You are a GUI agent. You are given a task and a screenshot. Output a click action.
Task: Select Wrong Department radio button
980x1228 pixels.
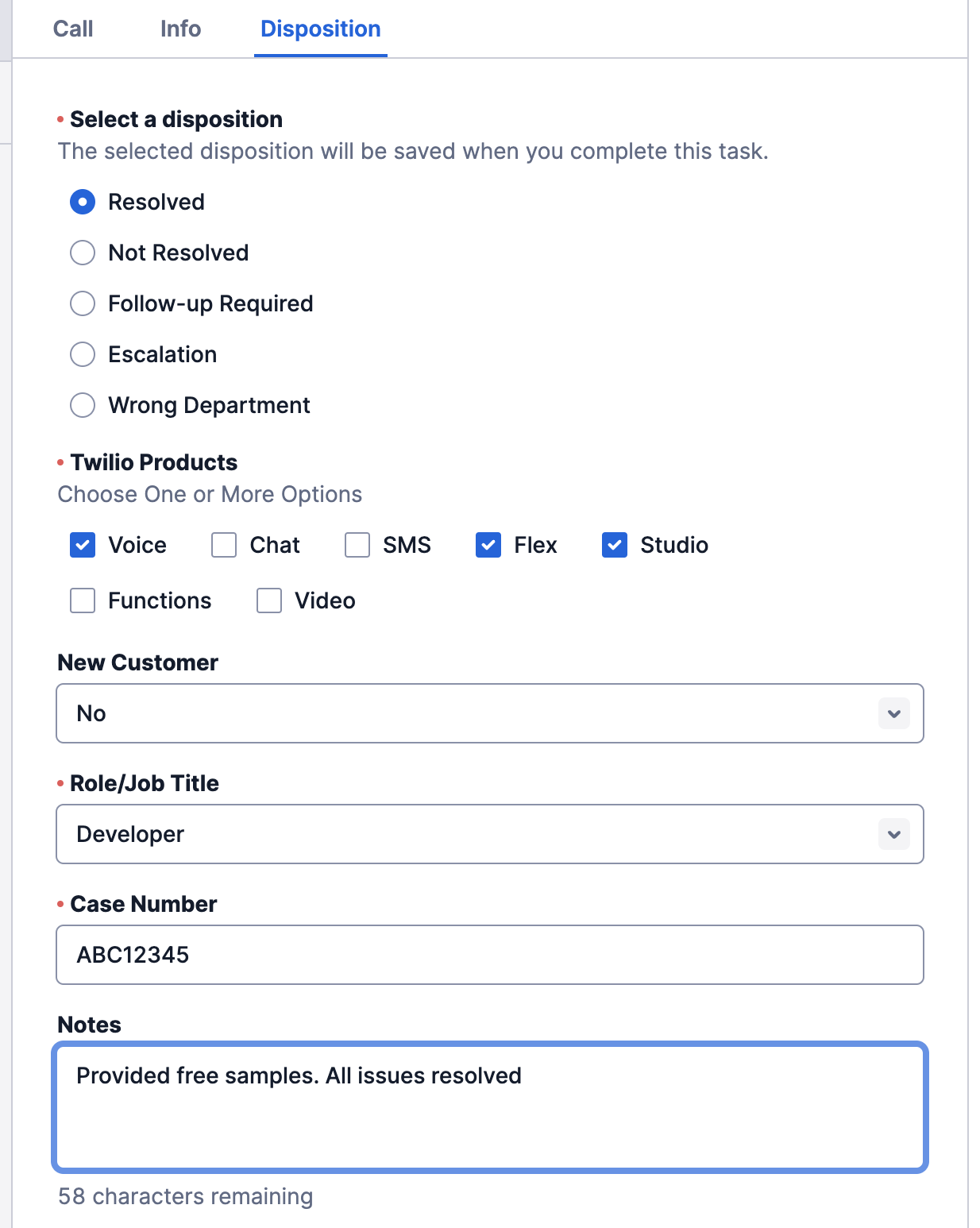(83, 405)
